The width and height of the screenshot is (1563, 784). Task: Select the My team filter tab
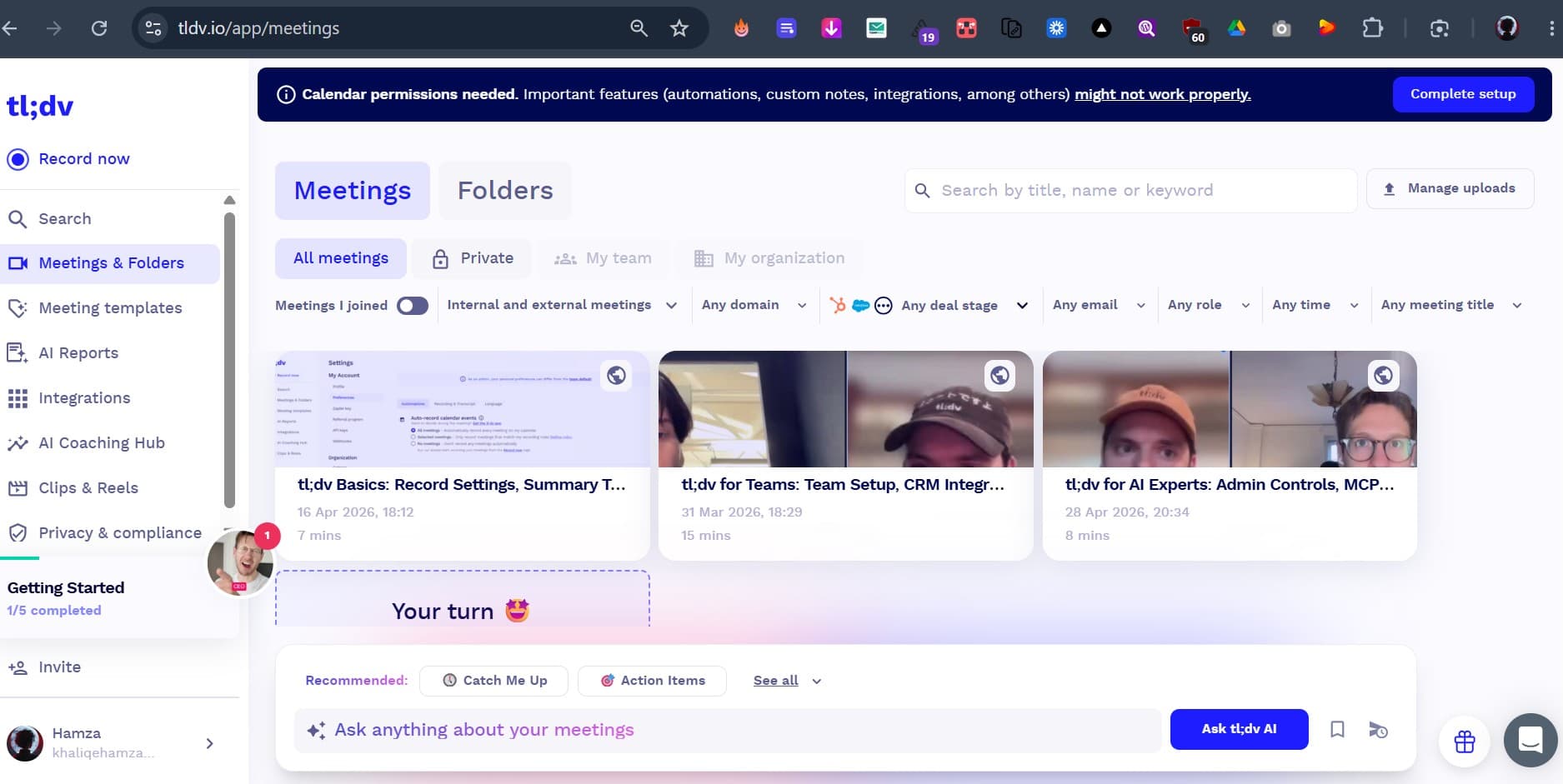(603, 258)
